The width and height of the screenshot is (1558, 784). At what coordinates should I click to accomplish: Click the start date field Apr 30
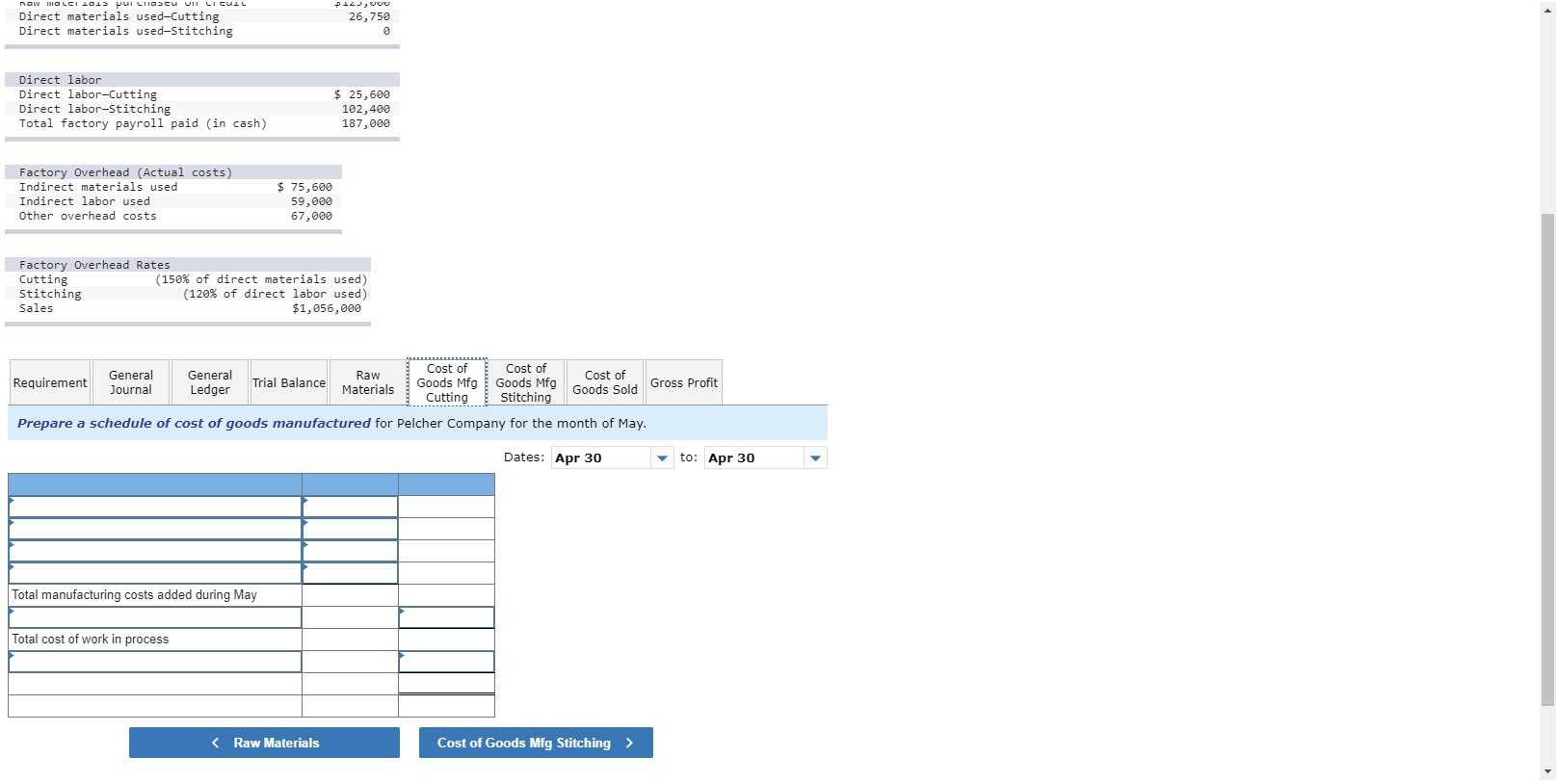click(x=602, y=458)
